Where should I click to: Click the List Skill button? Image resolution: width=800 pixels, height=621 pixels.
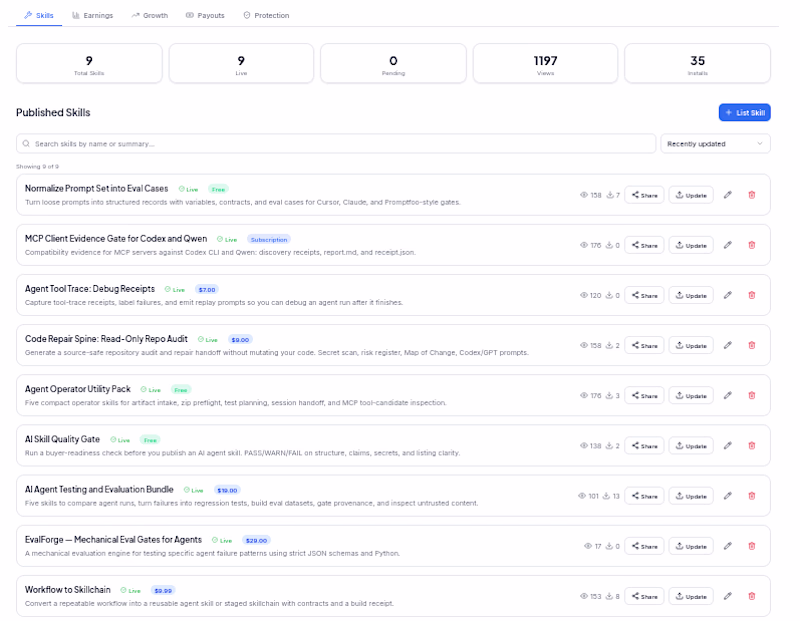(x=744, y=113)
